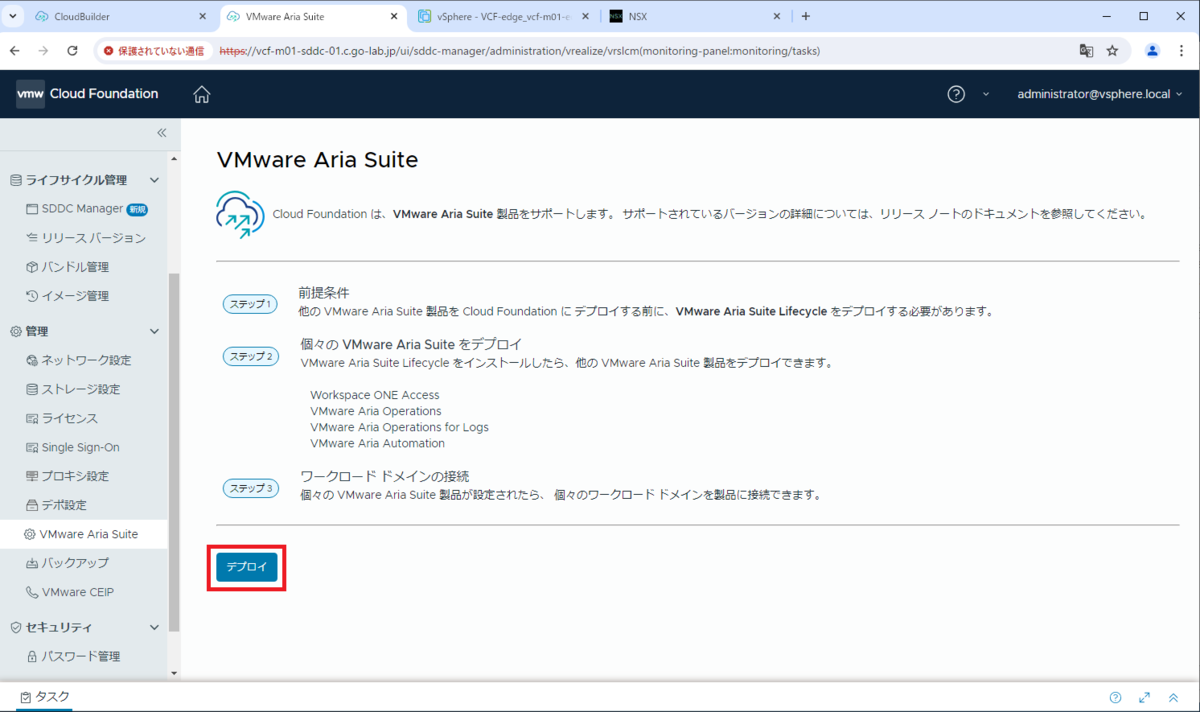The width and height of the screenshot is (1200, 712).
Task: Open デポ設定 in sidebar
Action: point(57,505)
